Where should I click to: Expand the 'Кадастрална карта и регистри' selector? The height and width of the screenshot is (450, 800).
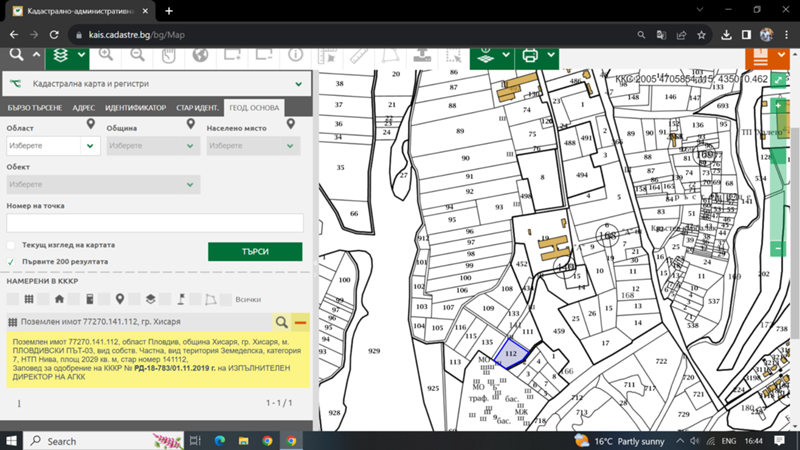(x=157, y=84)
